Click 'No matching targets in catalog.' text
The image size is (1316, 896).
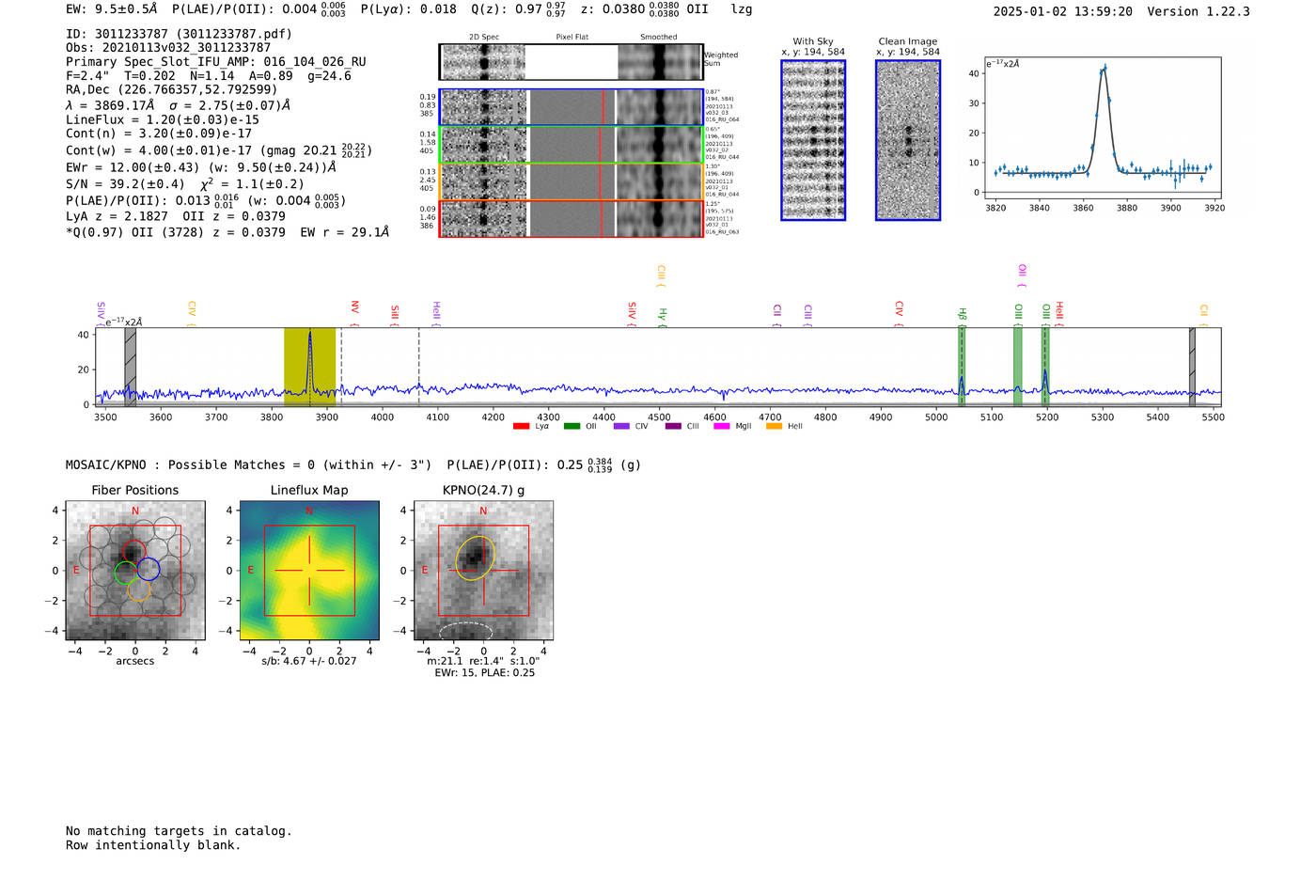pyautogui.click(x=179, y=831)
